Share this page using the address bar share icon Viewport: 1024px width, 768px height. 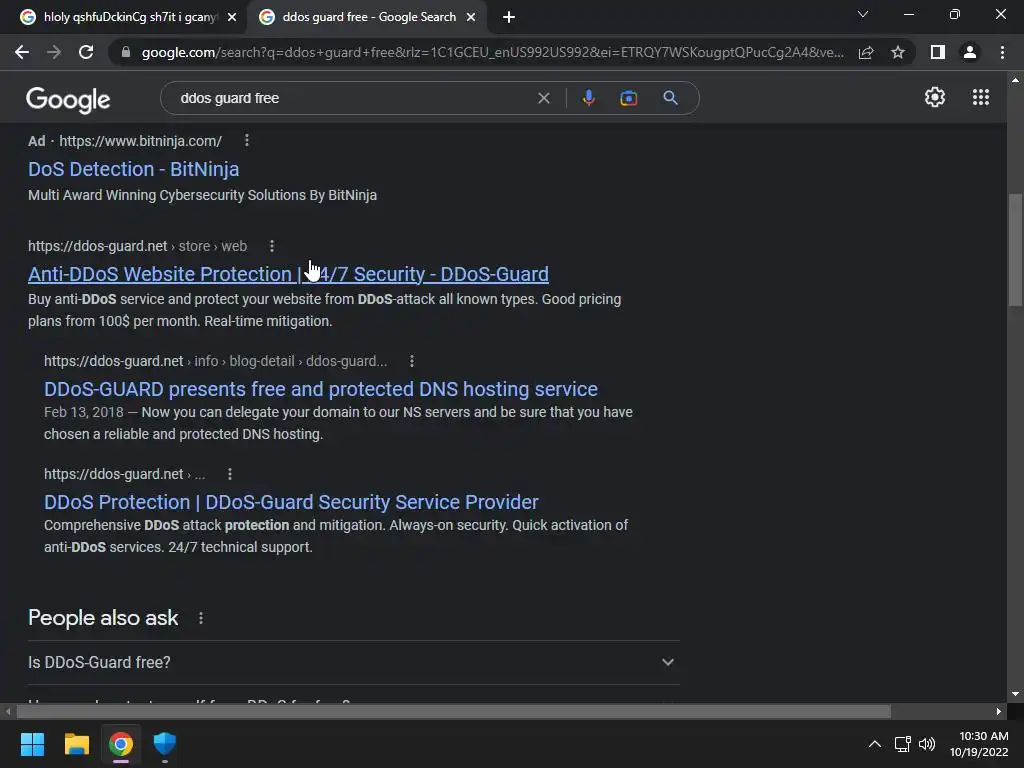866,52
